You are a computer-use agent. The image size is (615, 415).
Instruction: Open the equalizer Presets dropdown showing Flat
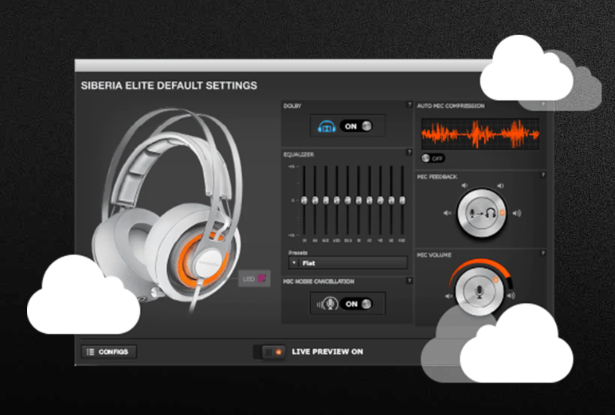[x=348, y=263]
